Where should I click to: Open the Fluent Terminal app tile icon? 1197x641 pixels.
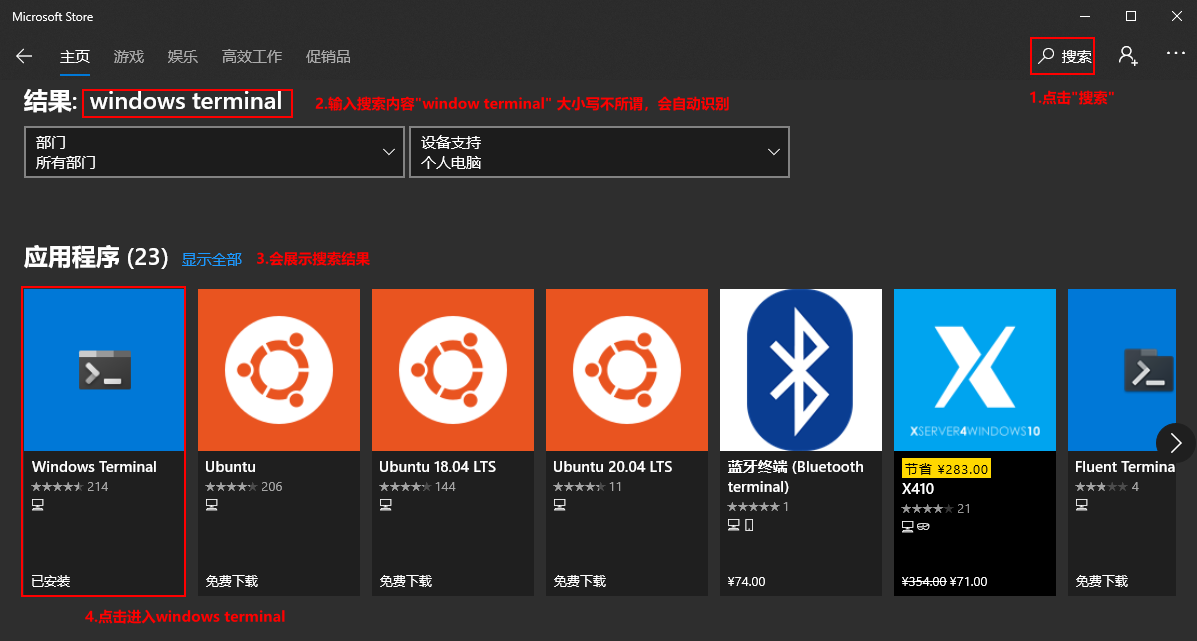tap(1121, 369)
